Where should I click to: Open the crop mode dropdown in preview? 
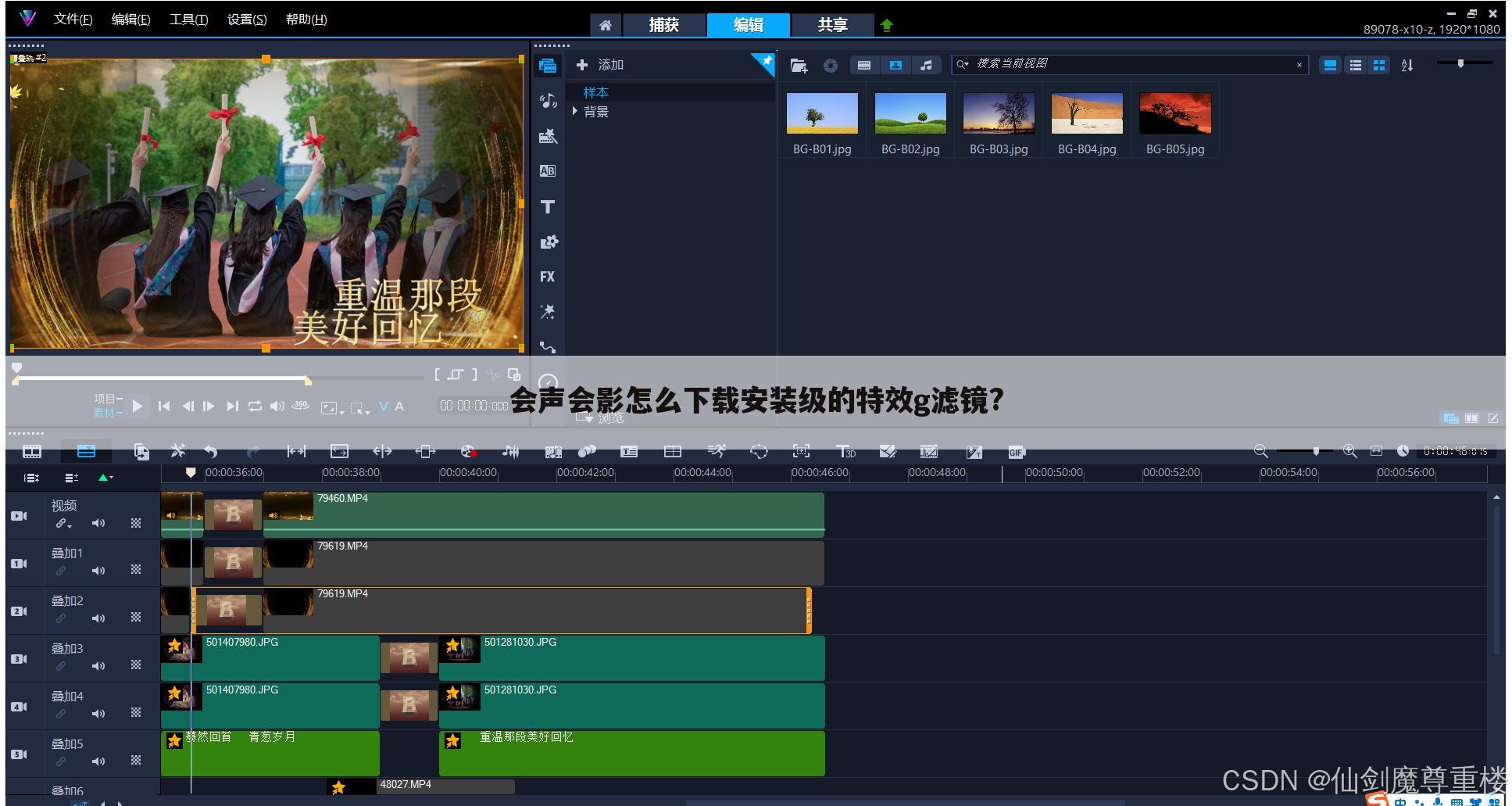360,408
